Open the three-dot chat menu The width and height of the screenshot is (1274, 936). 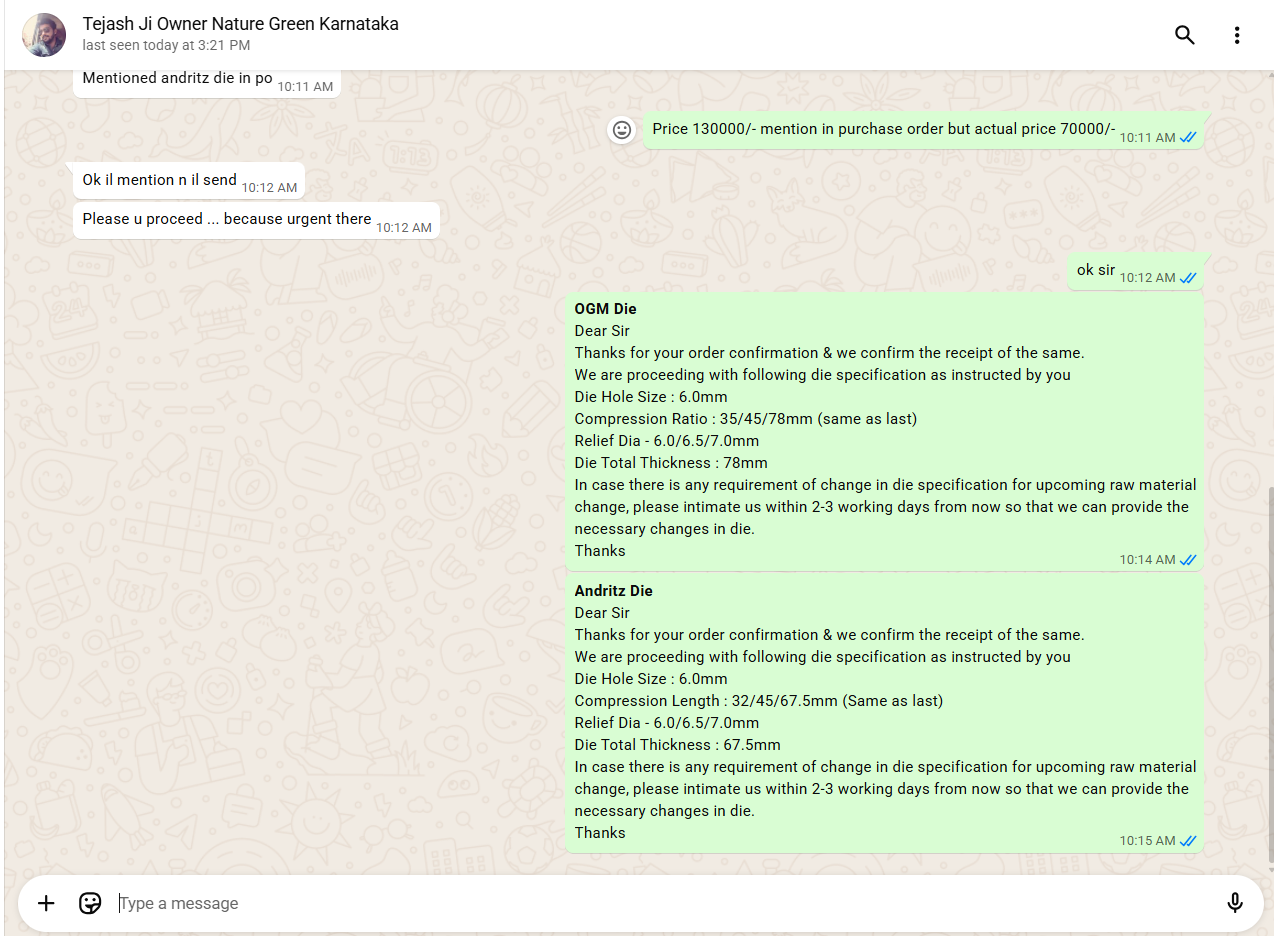pyautogui.click(x=1237, y=35)
